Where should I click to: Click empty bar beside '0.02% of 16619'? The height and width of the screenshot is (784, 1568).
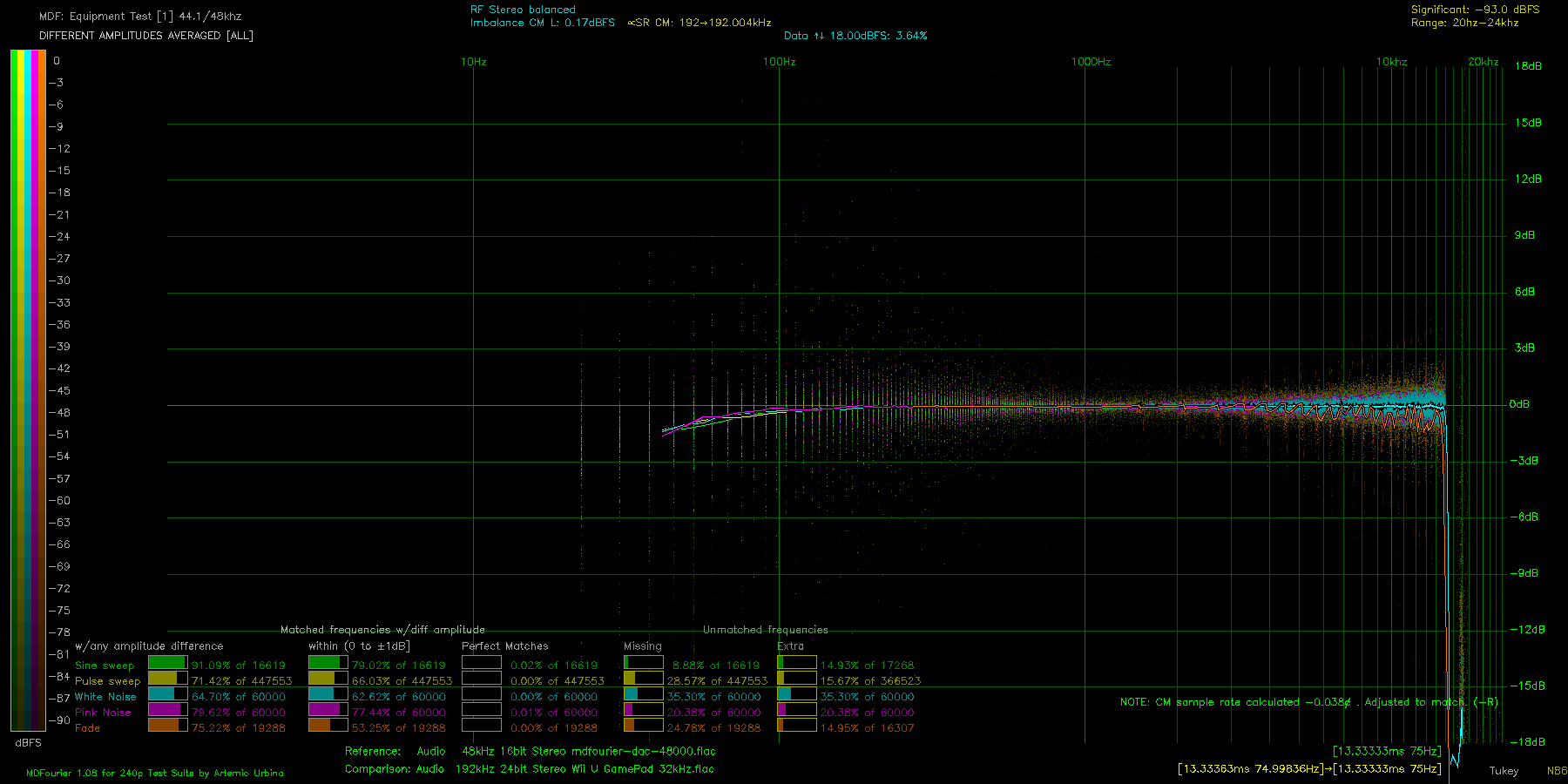click(482, 662)
